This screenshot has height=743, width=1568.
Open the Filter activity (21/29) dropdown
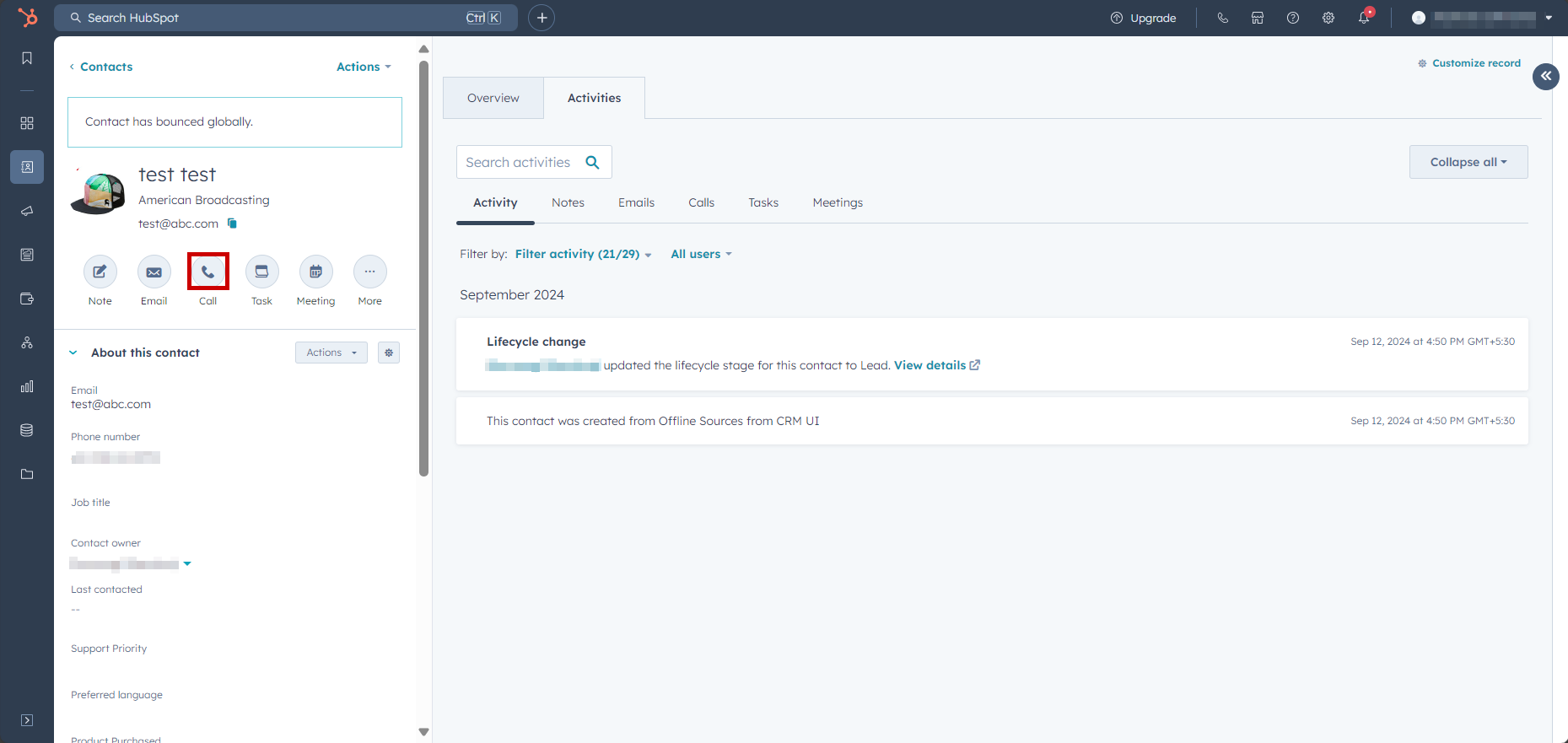click(x=584, y=254)
